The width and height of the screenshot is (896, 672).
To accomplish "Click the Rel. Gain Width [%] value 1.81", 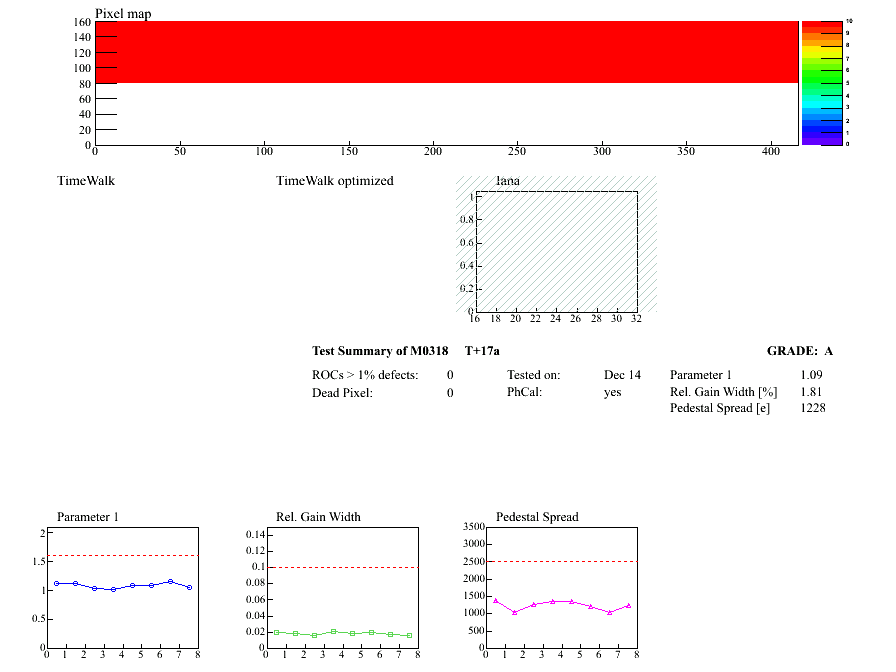I will [x=811, y=392].
